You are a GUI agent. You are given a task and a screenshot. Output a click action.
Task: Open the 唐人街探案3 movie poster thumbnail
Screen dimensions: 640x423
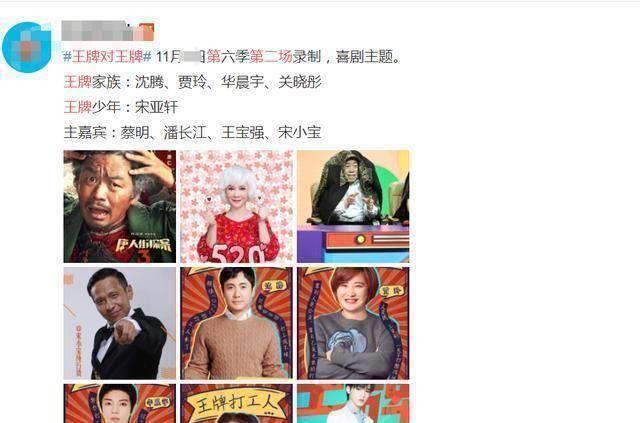click(120, 206)
